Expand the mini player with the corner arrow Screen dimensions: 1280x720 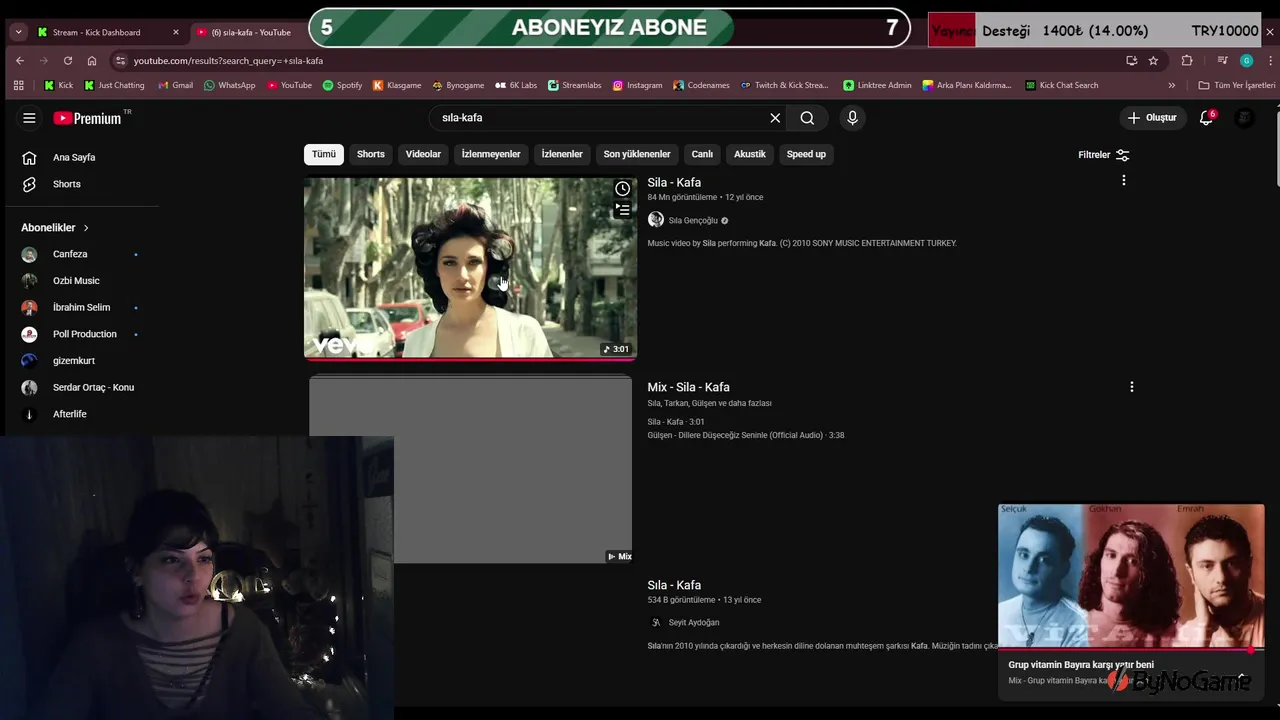[x=1242, y=678]
